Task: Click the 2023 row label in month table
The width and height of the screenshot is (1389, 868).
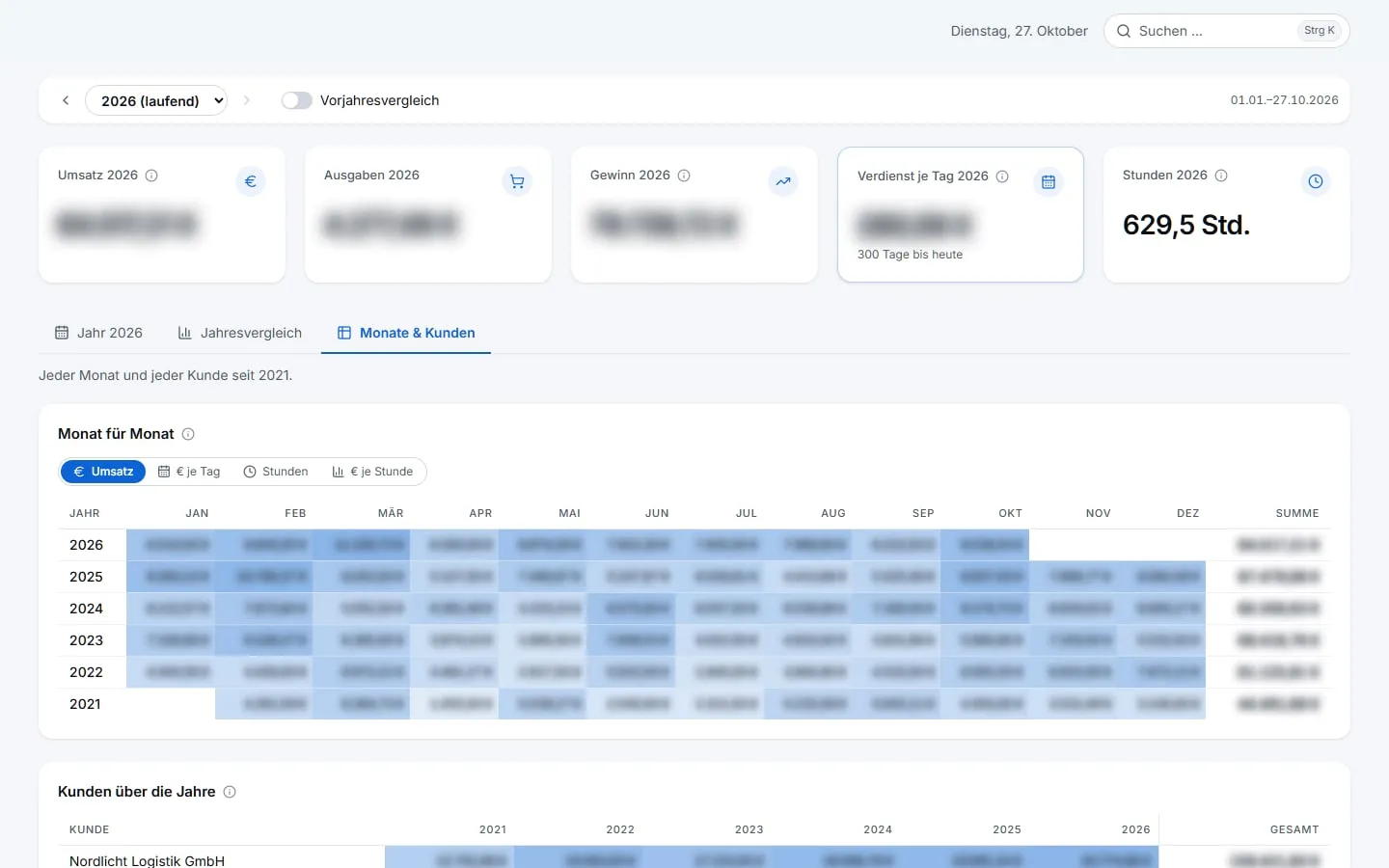Action: (86, 640)
